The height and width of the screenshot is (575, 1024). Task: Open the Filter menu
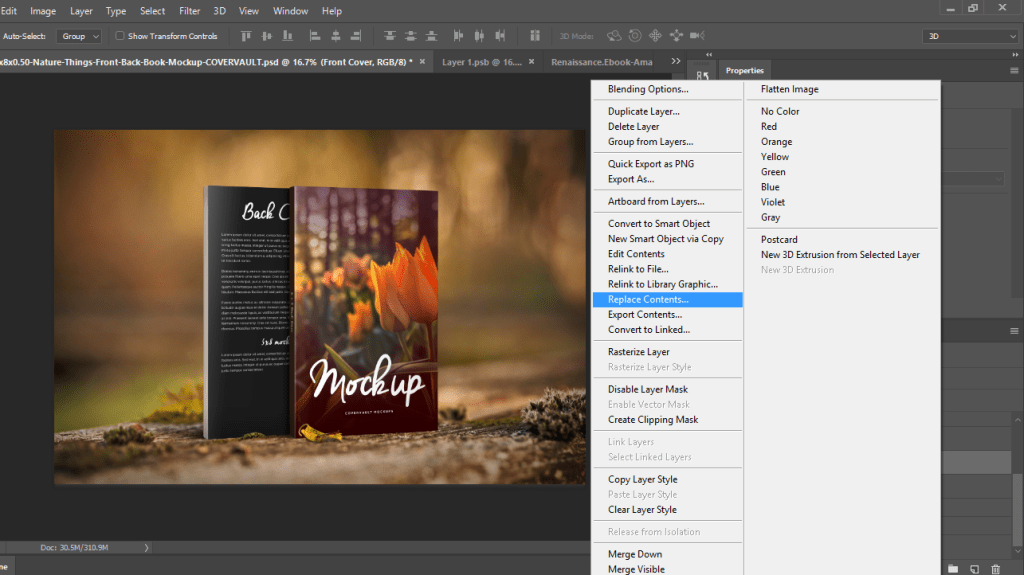[x=189, y=11]
